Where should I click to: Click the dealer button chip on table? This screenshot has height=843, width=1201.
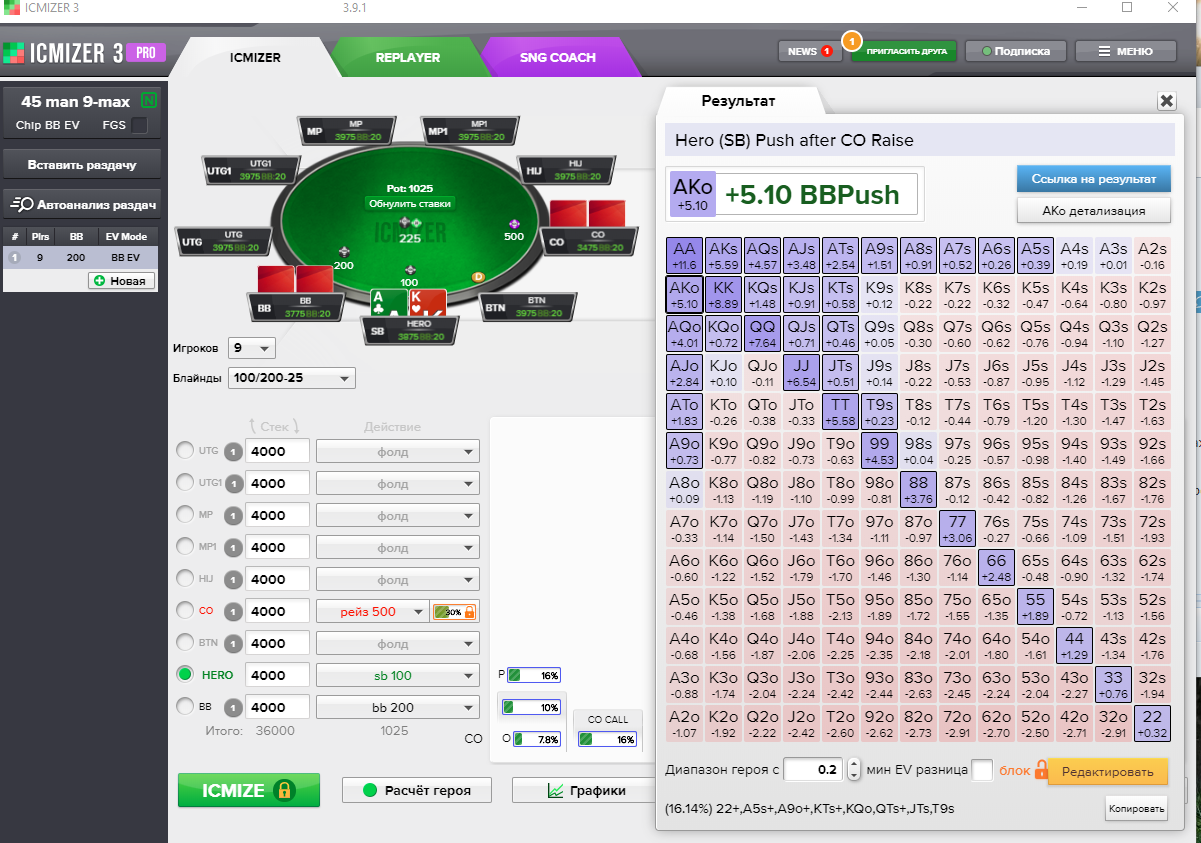478,276
